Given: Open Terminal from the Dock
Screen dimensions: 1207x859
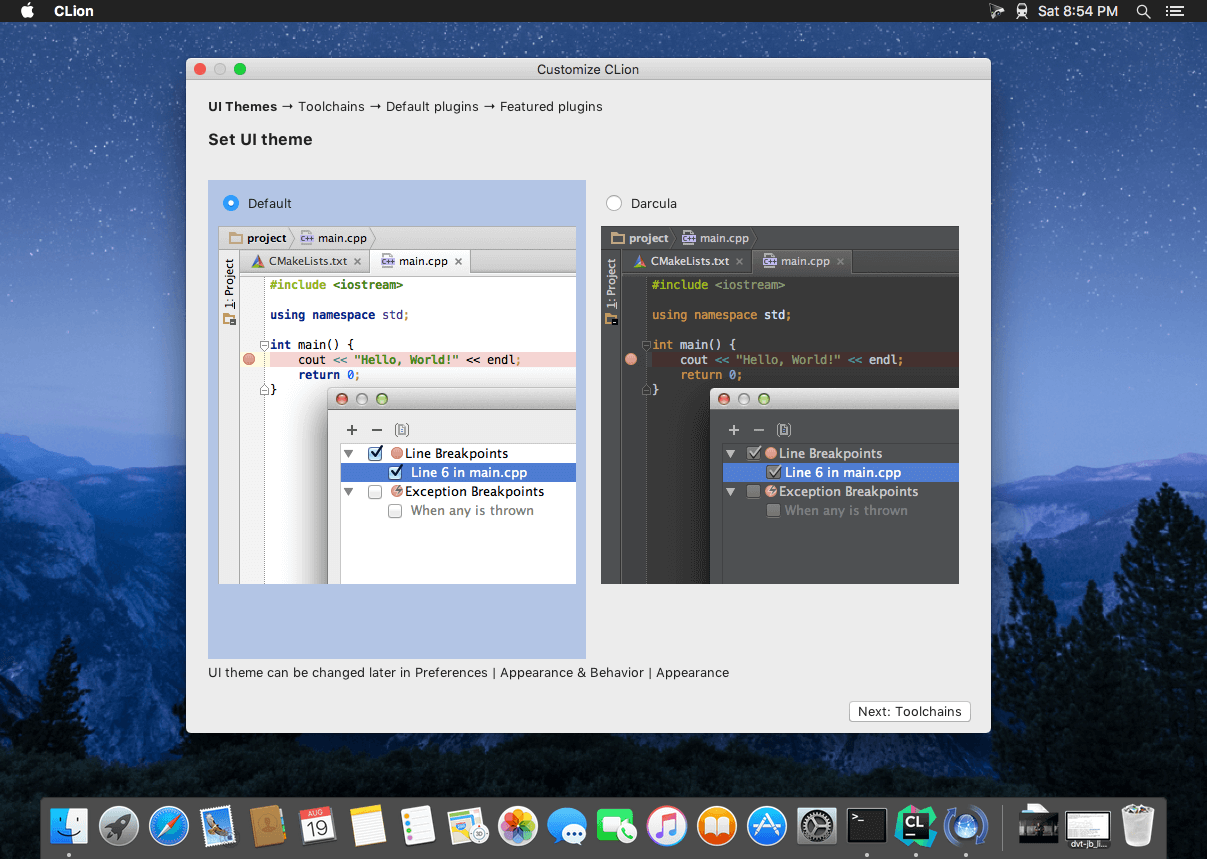Looking at the screenshot, I should click(866, 826).
